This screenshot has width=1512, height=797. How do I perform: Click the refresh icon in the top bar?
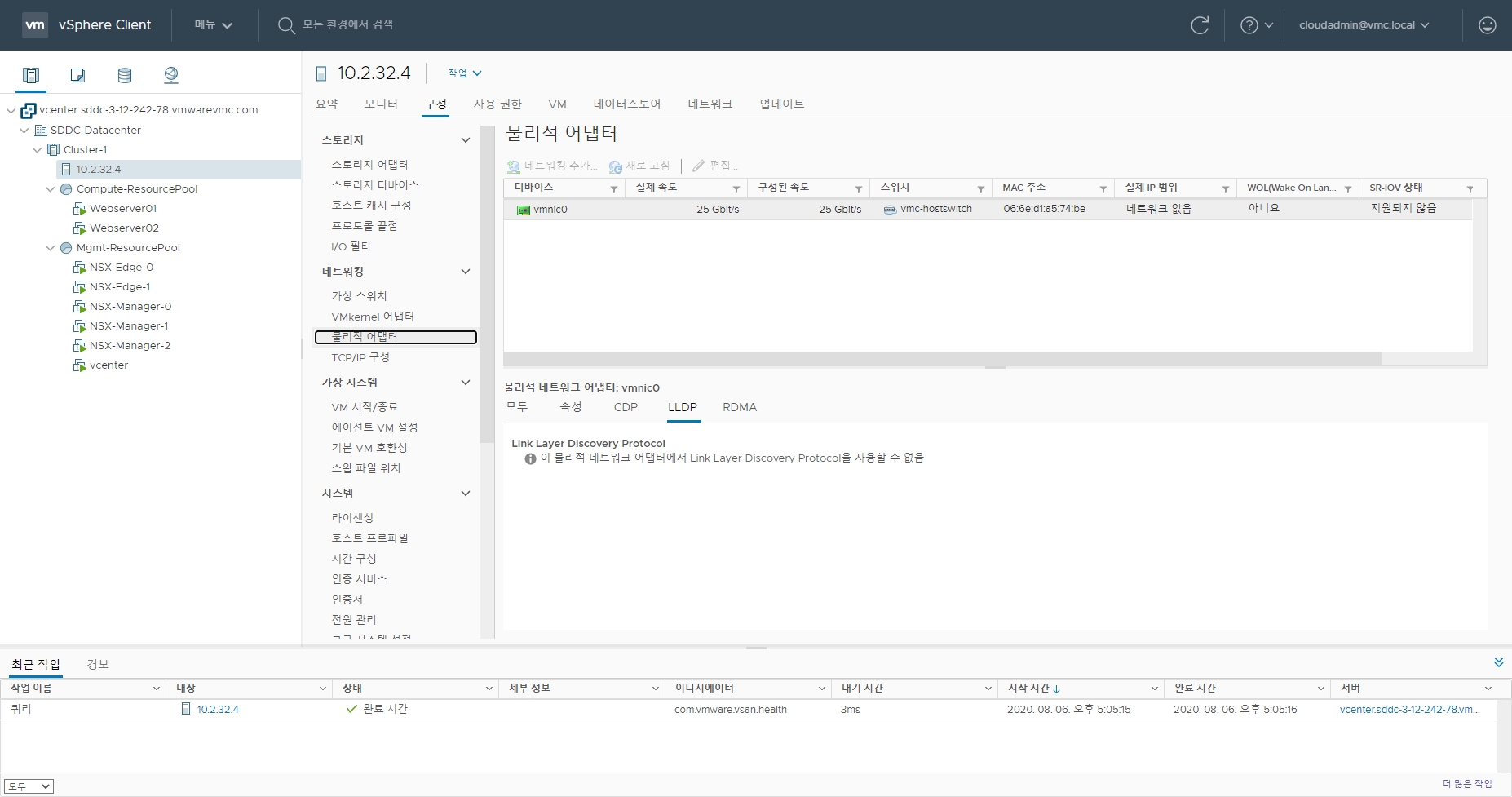coord(1200,25)
